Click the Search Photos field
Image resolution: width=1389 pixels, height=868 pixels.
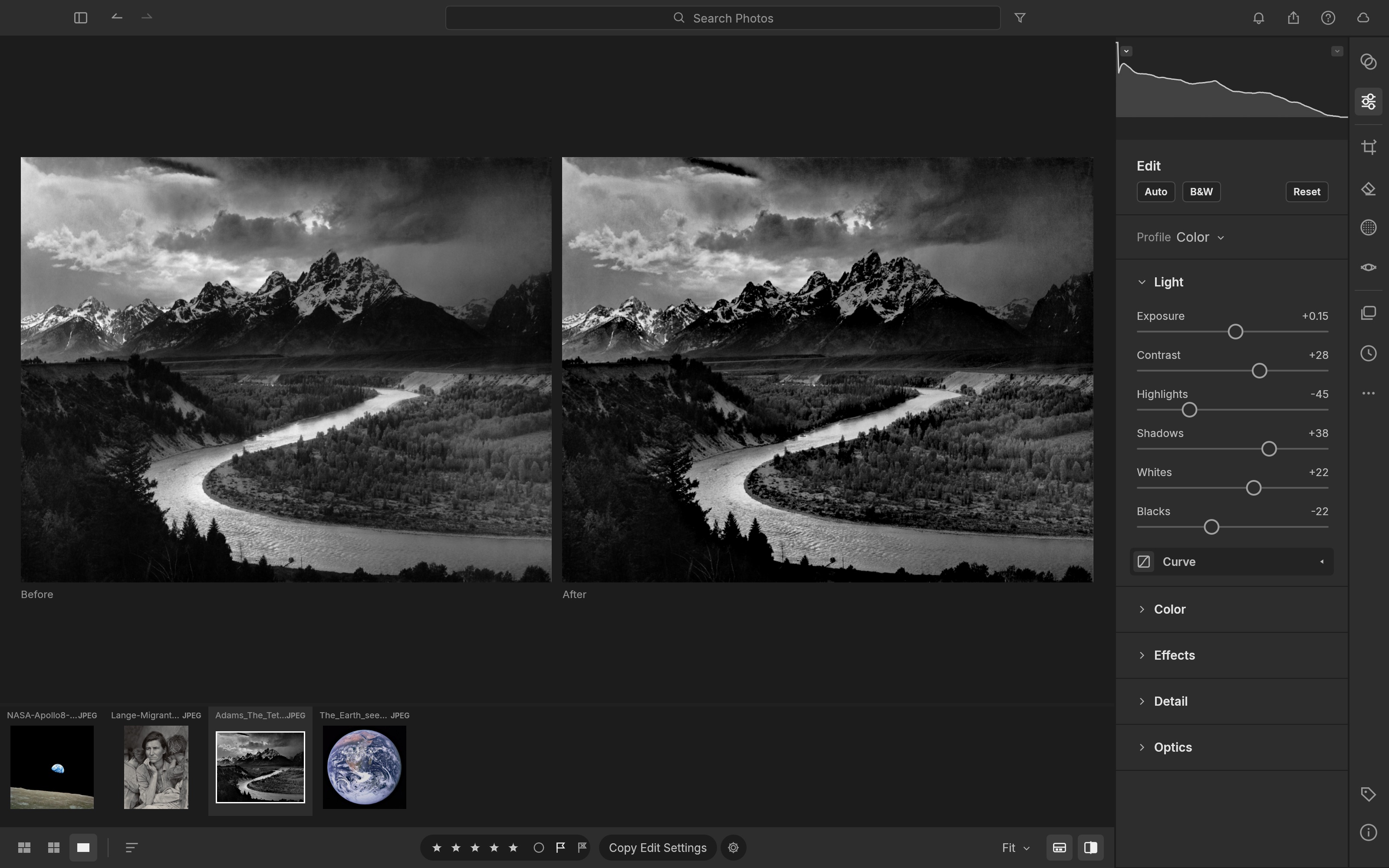[723, 18]
